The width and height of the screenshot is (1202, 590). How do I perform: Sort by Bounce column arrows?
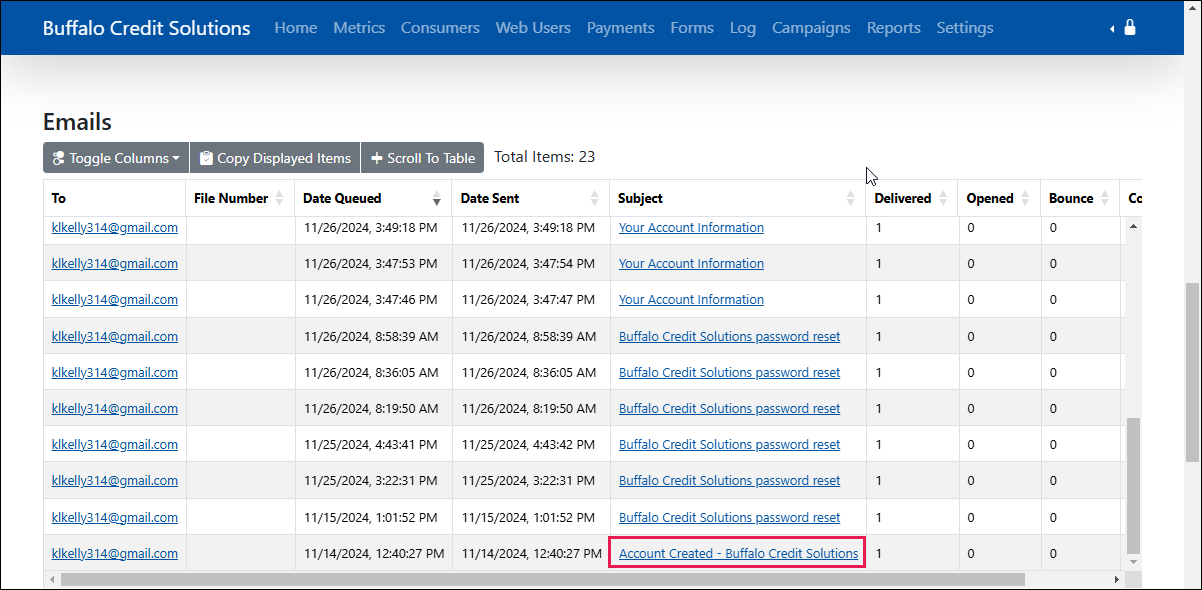1104,198
